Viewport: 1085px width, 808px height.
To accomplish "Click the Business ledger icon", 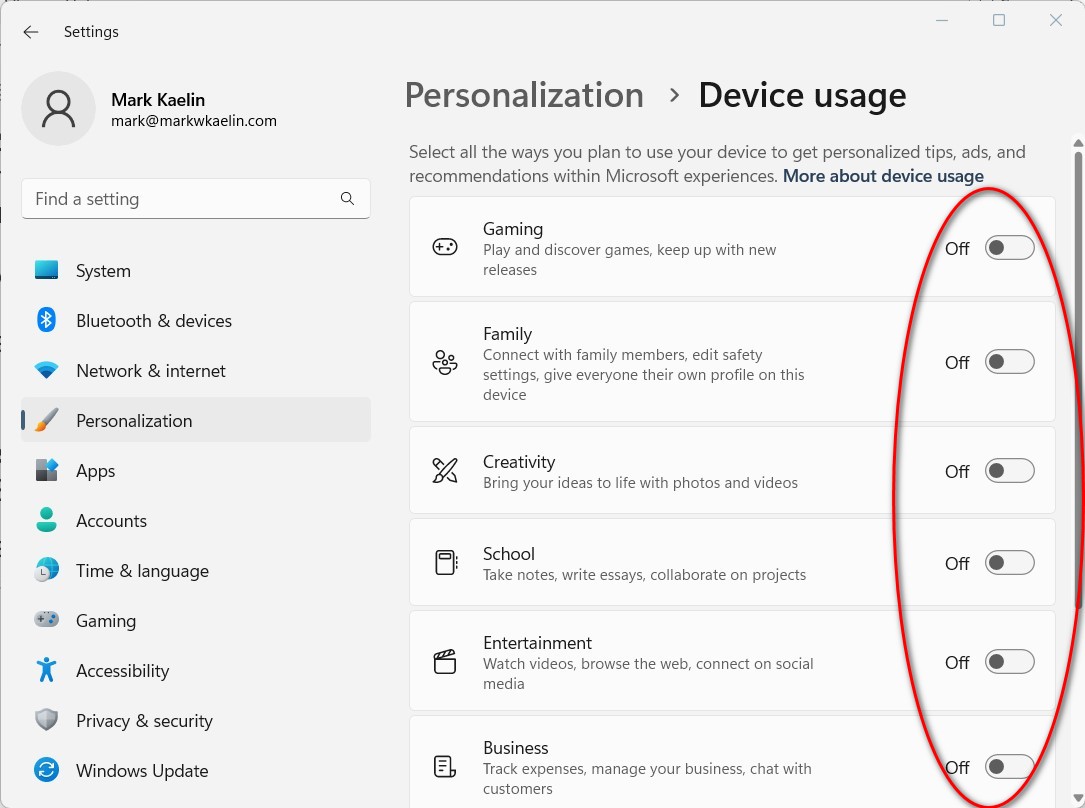I will [444, 765].
